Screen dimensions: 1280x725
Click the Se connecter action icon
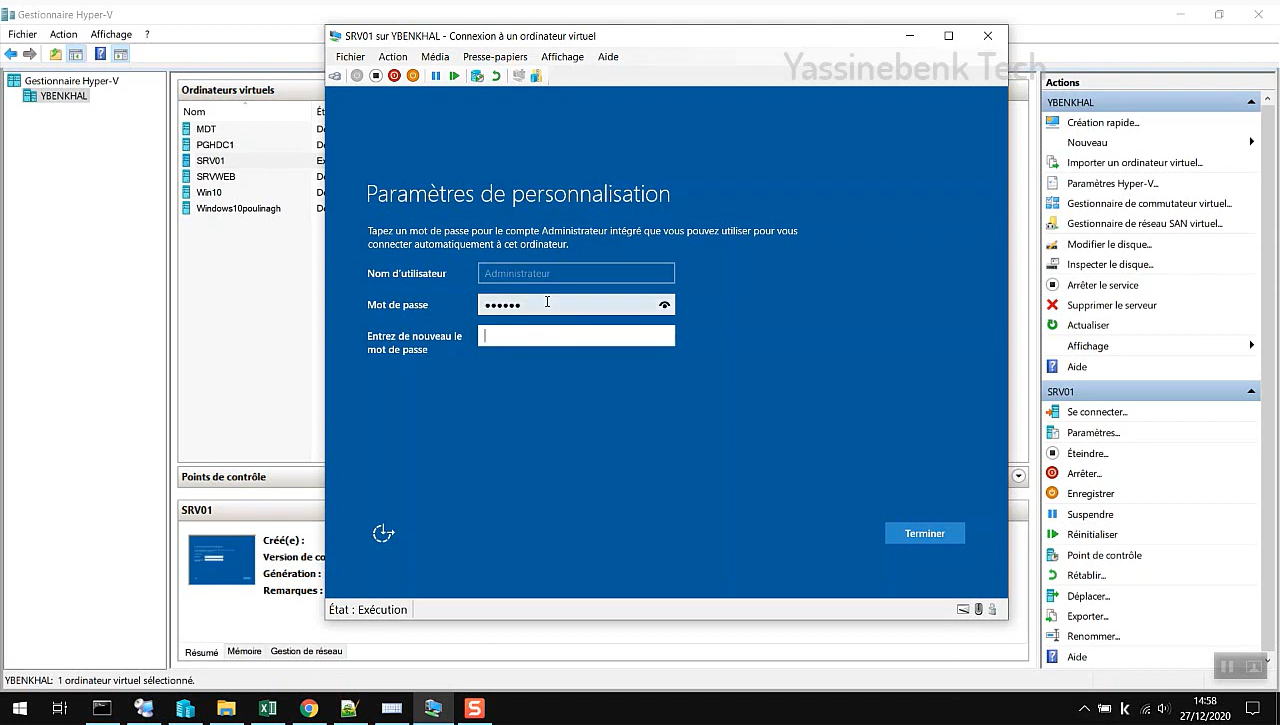click(1052, 412)
